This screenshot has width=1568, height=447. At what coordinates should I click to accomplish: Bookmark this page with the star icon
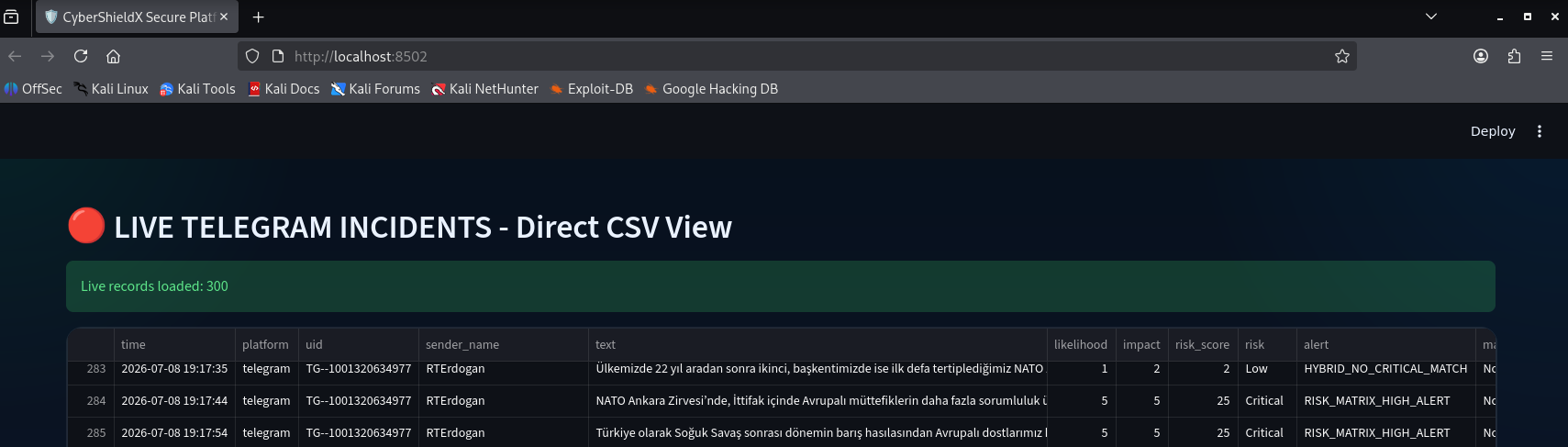(x=1342, y=56)
